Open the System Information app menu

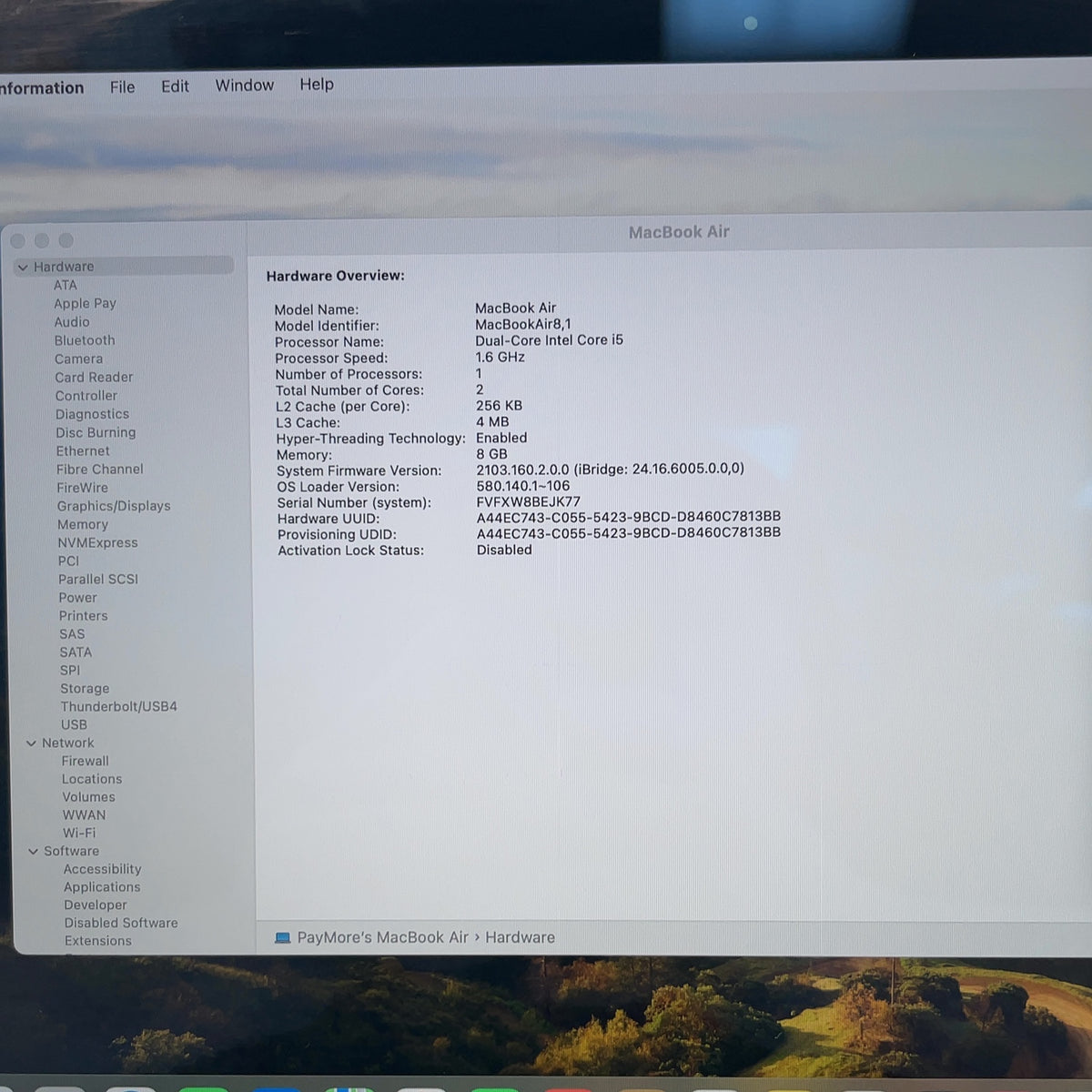pyautogui.click(x=42, y=87)
